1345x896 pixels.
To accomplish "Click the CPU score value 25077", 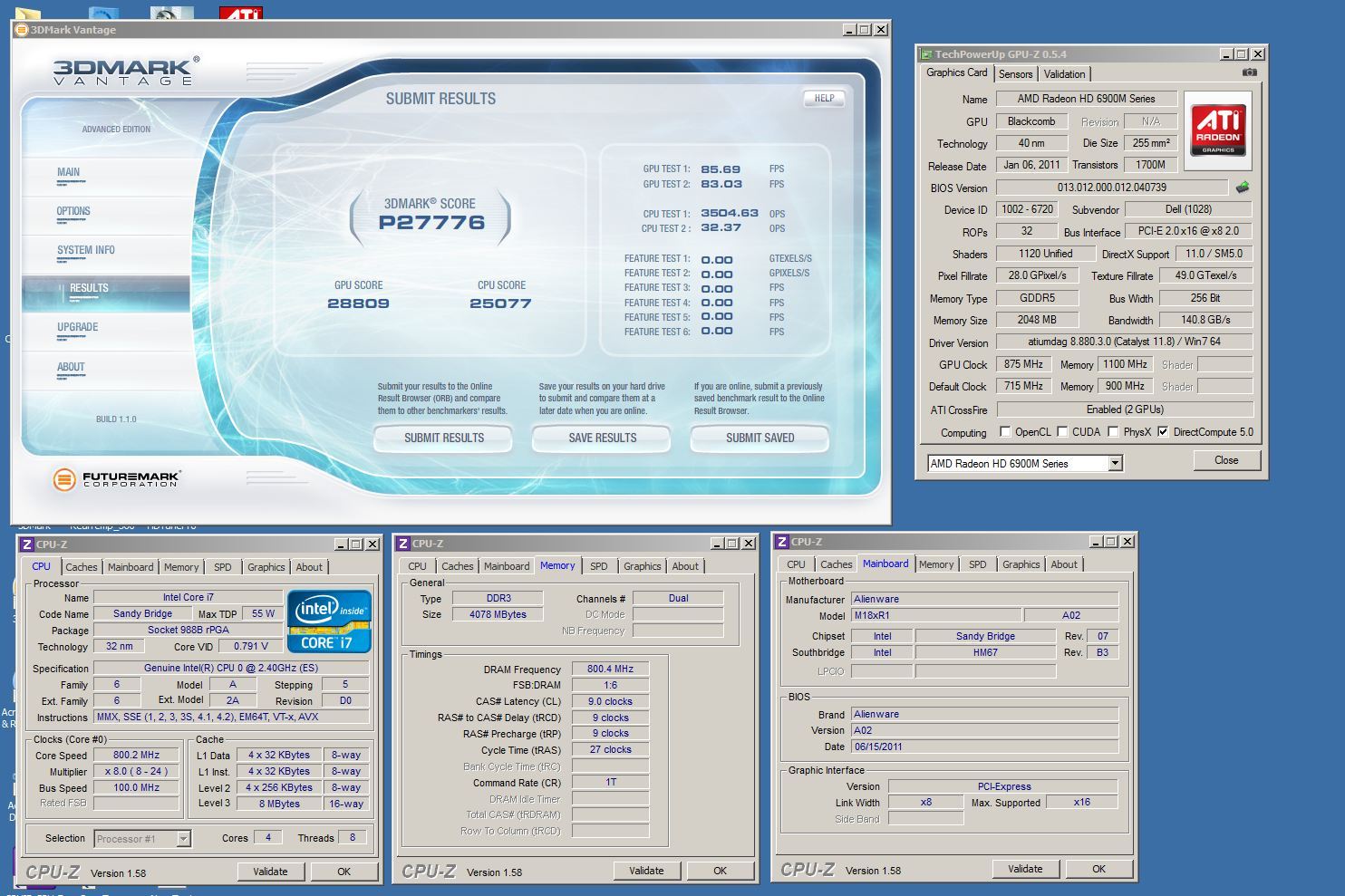I will tap(500, 303).
